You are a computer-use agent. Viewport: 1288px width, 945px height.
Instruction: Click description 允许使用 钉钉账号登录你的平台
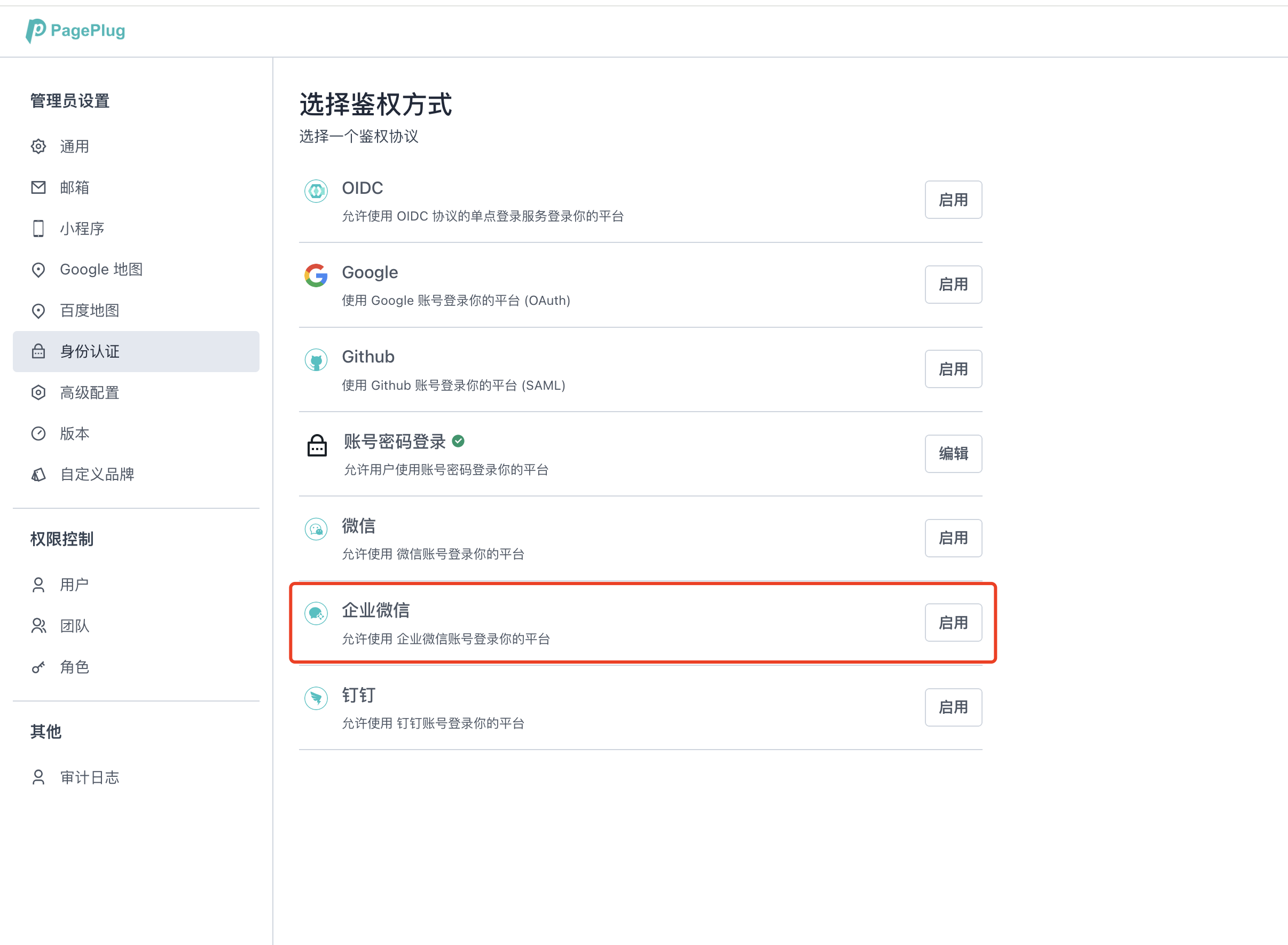pyautogui.click(x=433, y=723)
